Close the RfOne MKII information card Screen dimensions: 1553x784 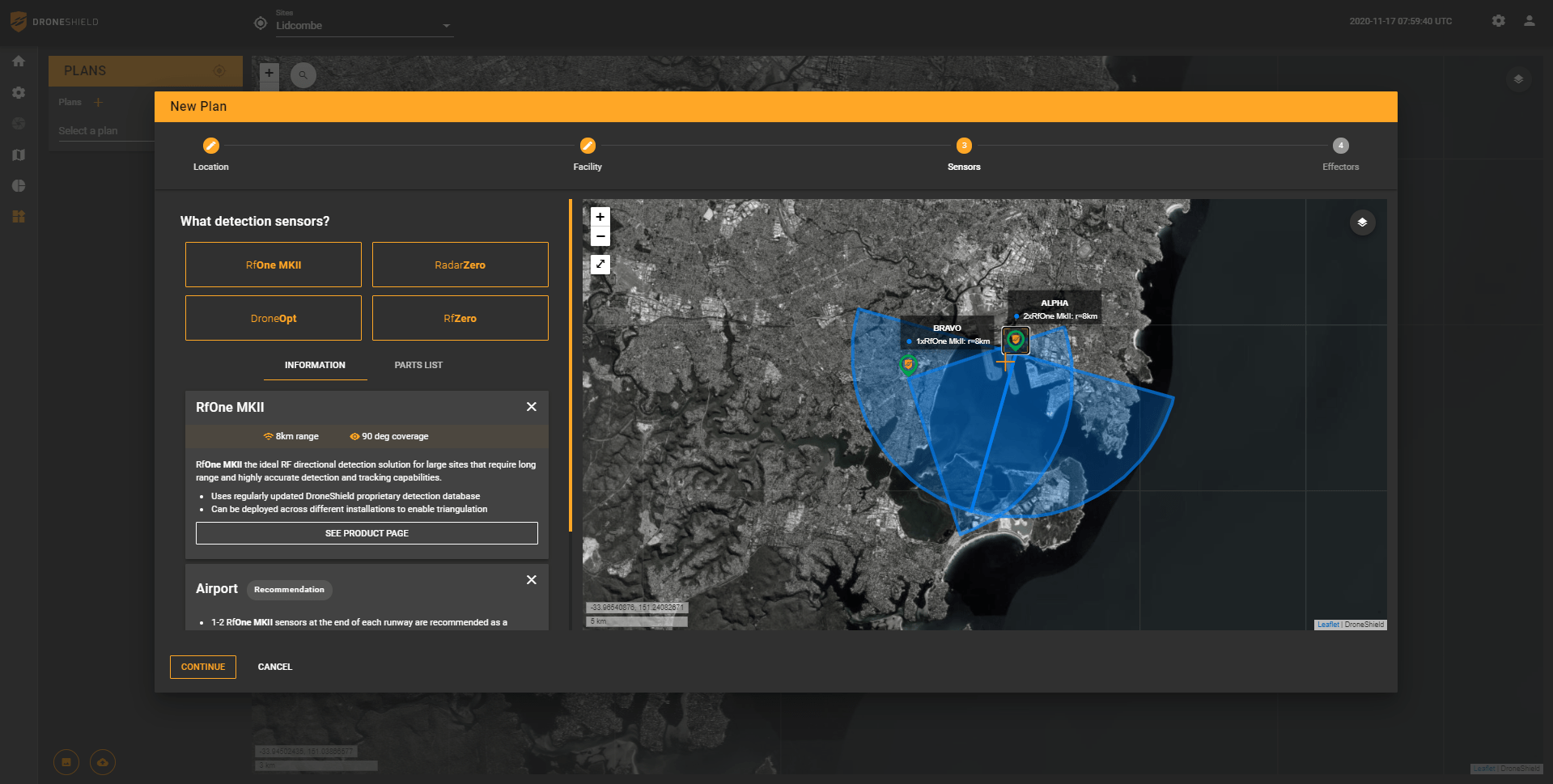531,407
